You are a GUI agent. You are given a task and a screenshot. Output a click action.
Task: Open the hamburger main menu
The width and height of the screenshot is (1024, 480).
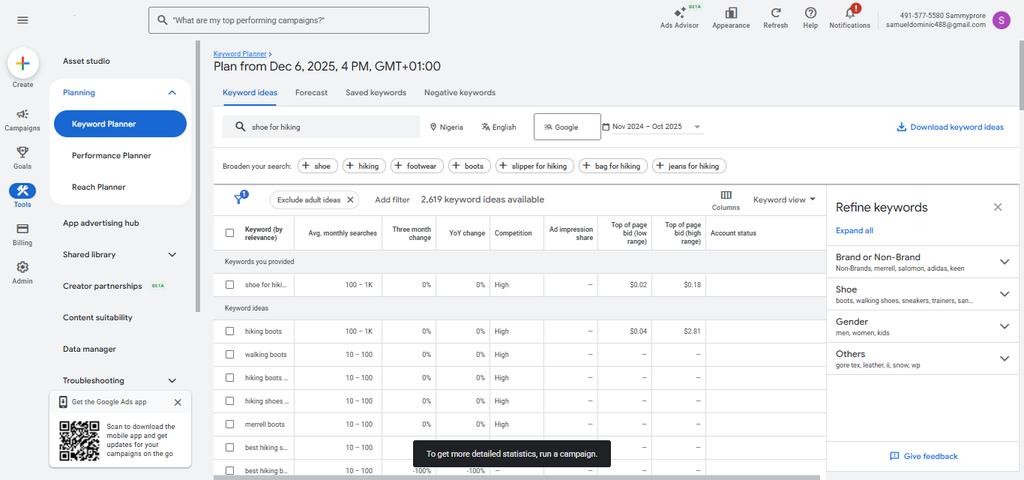coord(23,20)
